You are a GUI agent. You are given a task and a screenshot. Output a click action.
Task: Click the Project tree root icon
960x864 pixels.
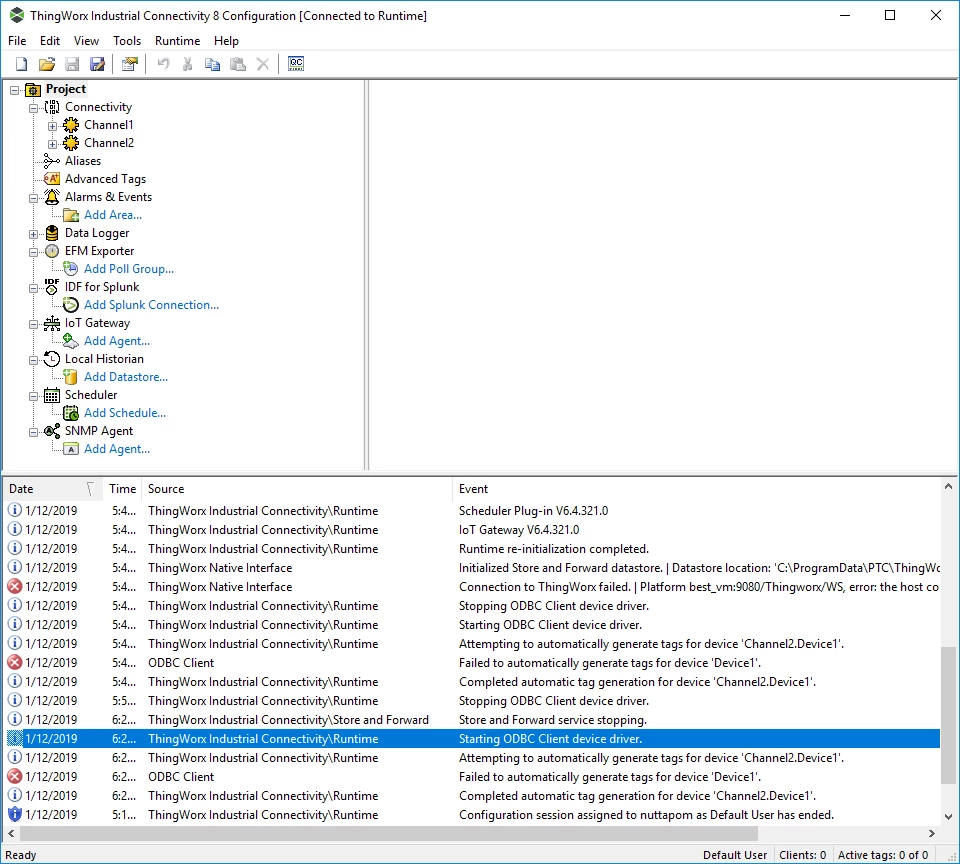point(33,89)
